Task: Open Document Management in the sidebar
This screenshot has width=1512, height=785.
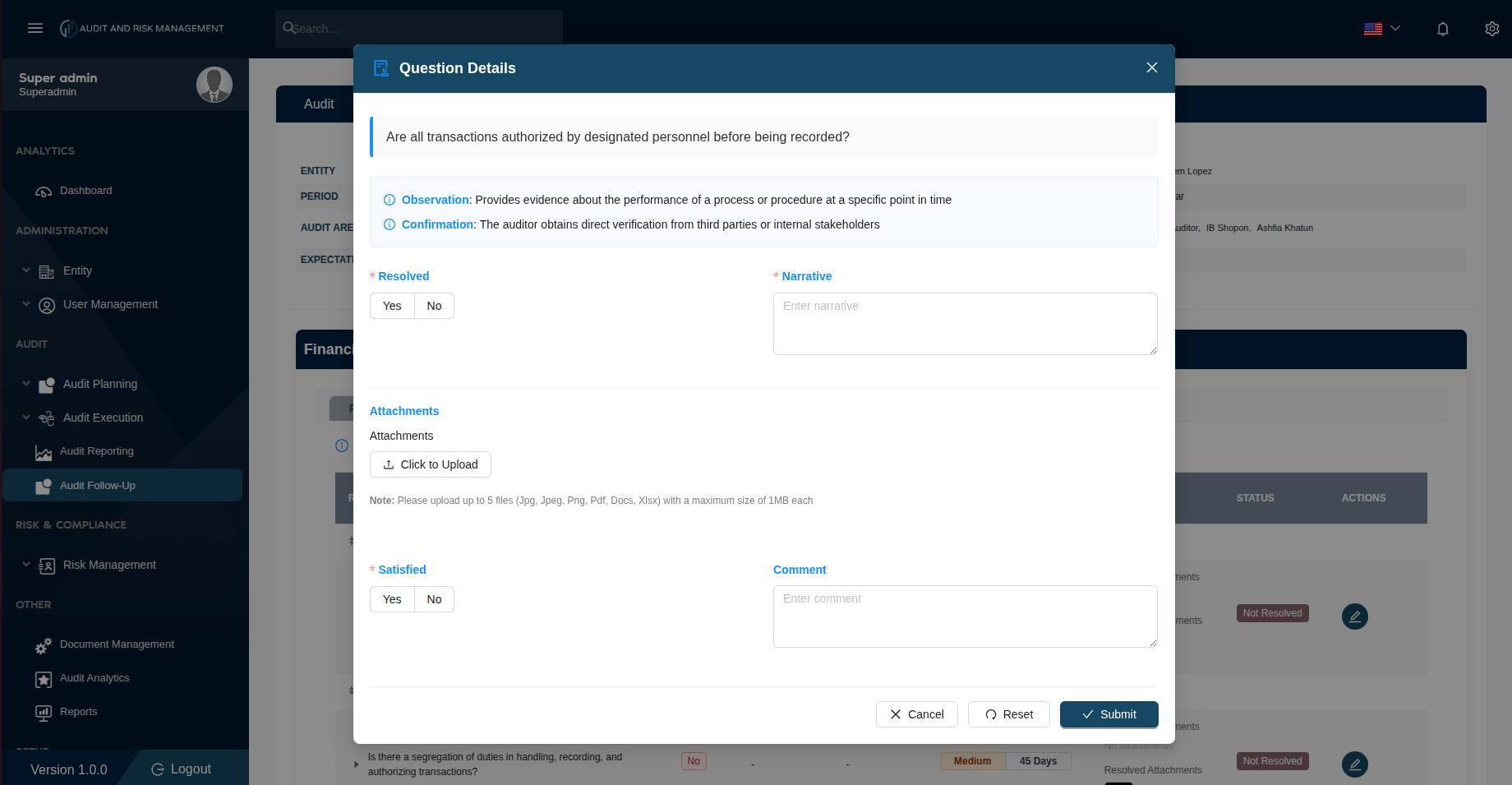Action: pos(117,644)
